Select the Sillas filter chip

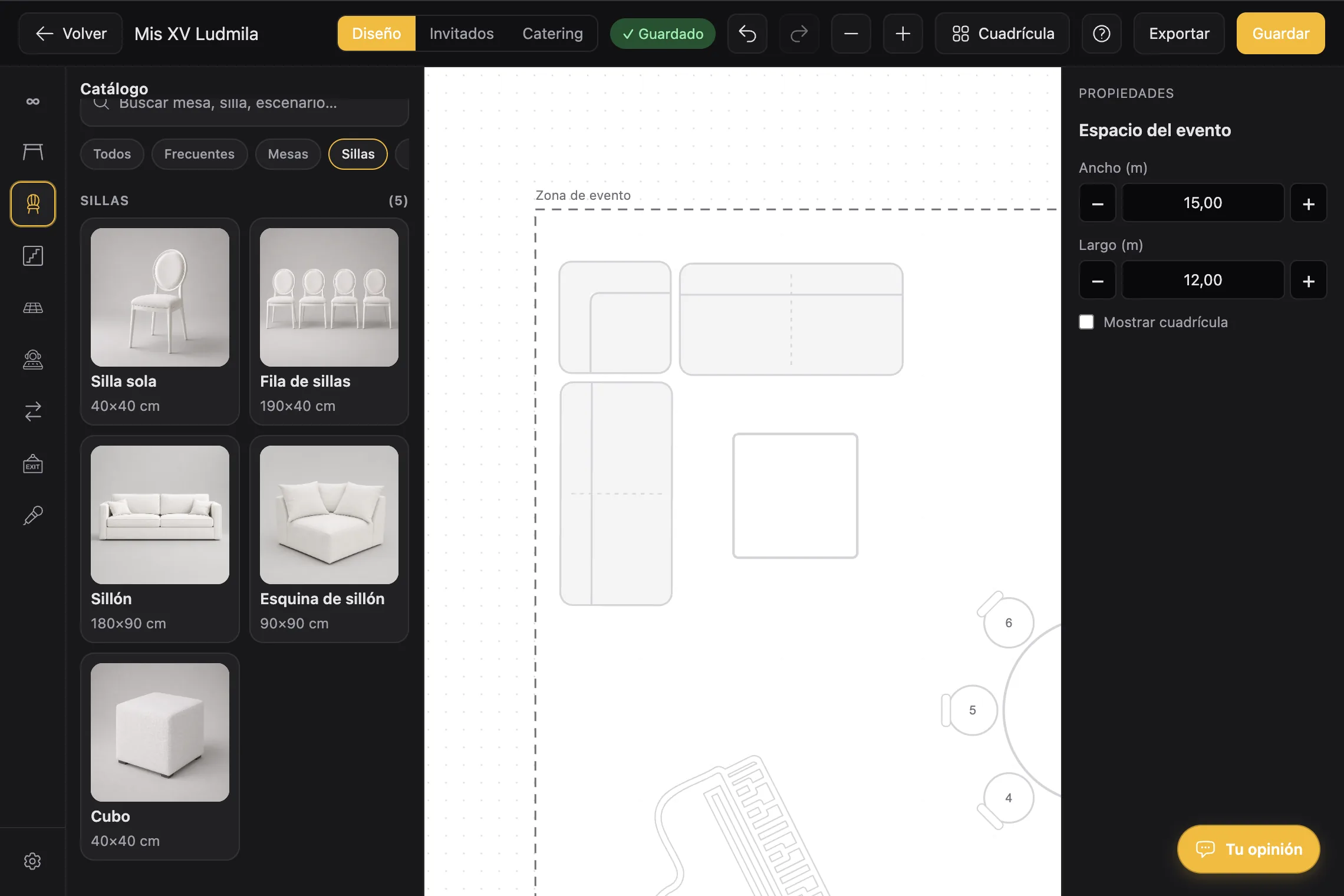pos(358,154)
